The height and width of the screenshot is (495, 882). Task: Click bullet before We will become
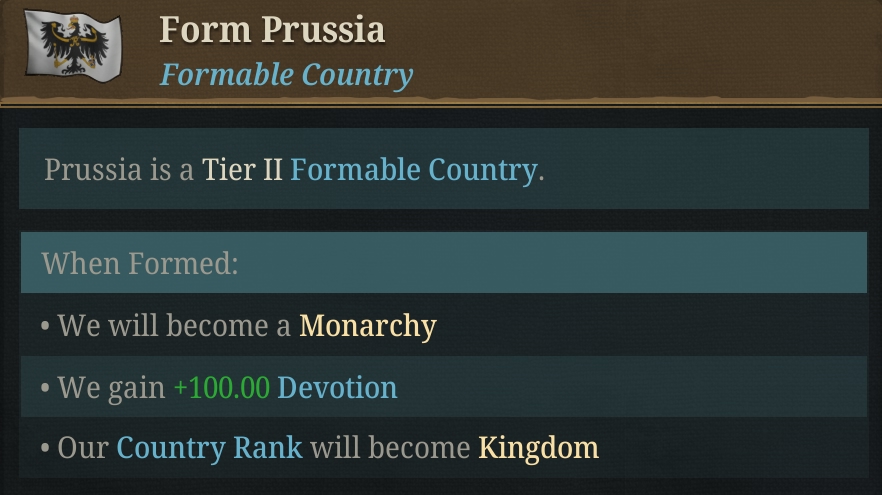[46, 326]
